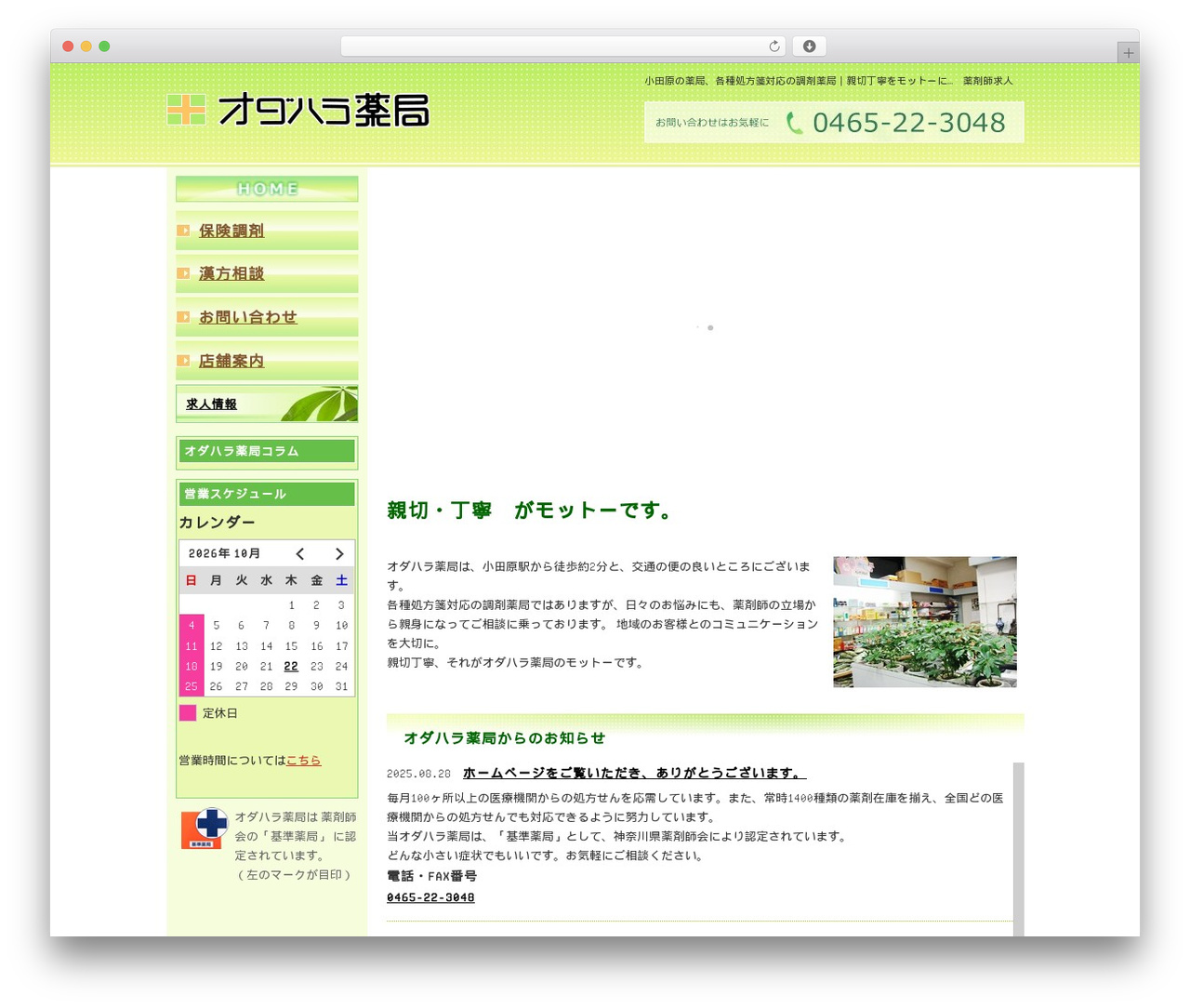The width and height of the screenshot is (1190, 1008).
Task: Click the pink 定休日 legend swatch
Action: [x=188, y=713]
